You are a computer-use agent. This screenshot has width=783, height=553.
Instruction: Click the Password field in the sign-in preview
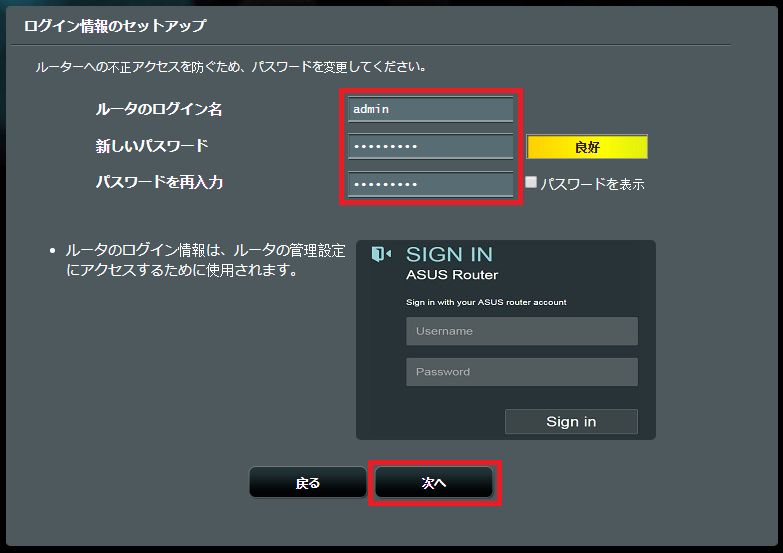522,372
